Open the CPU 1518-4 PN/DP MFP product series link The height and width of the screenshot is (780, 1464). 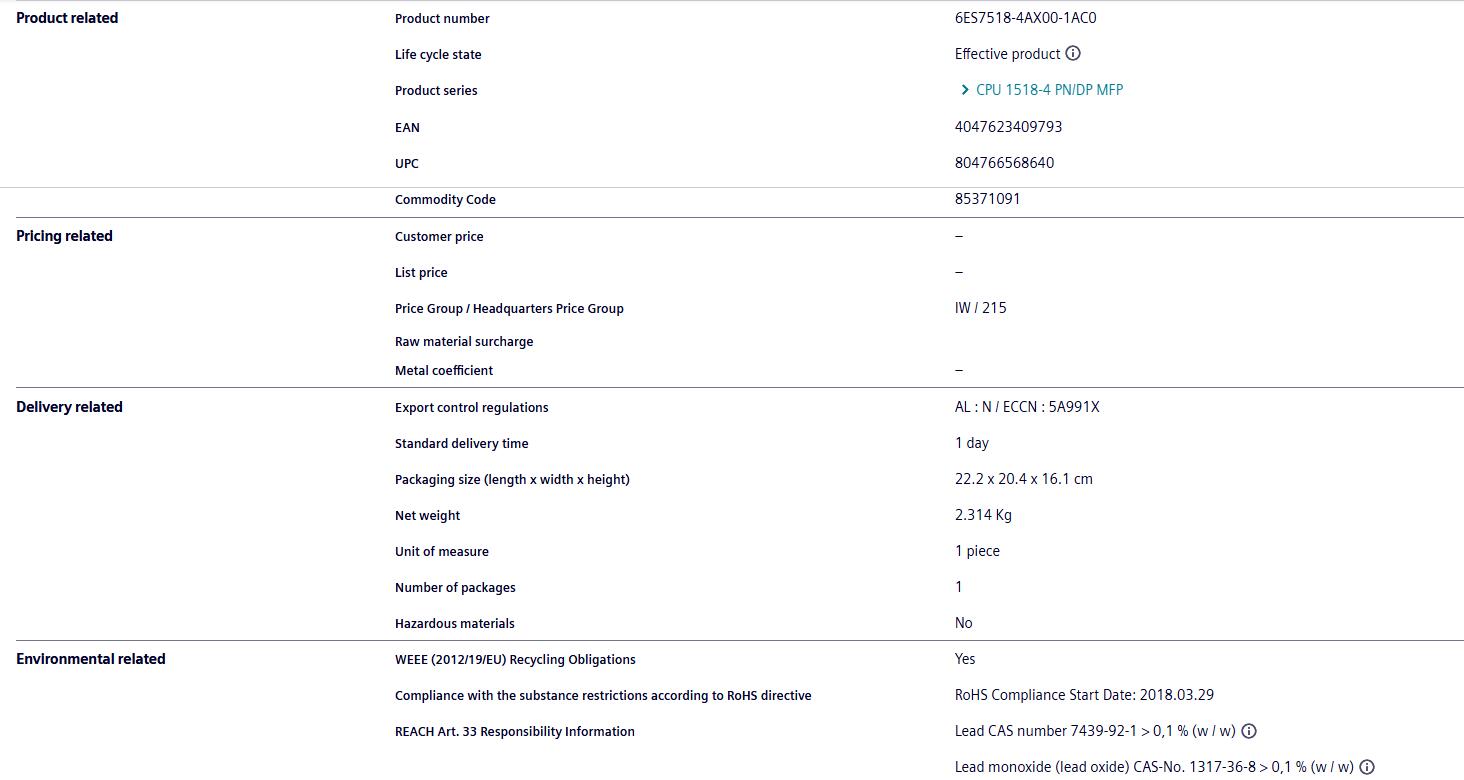click(1049, 90)
